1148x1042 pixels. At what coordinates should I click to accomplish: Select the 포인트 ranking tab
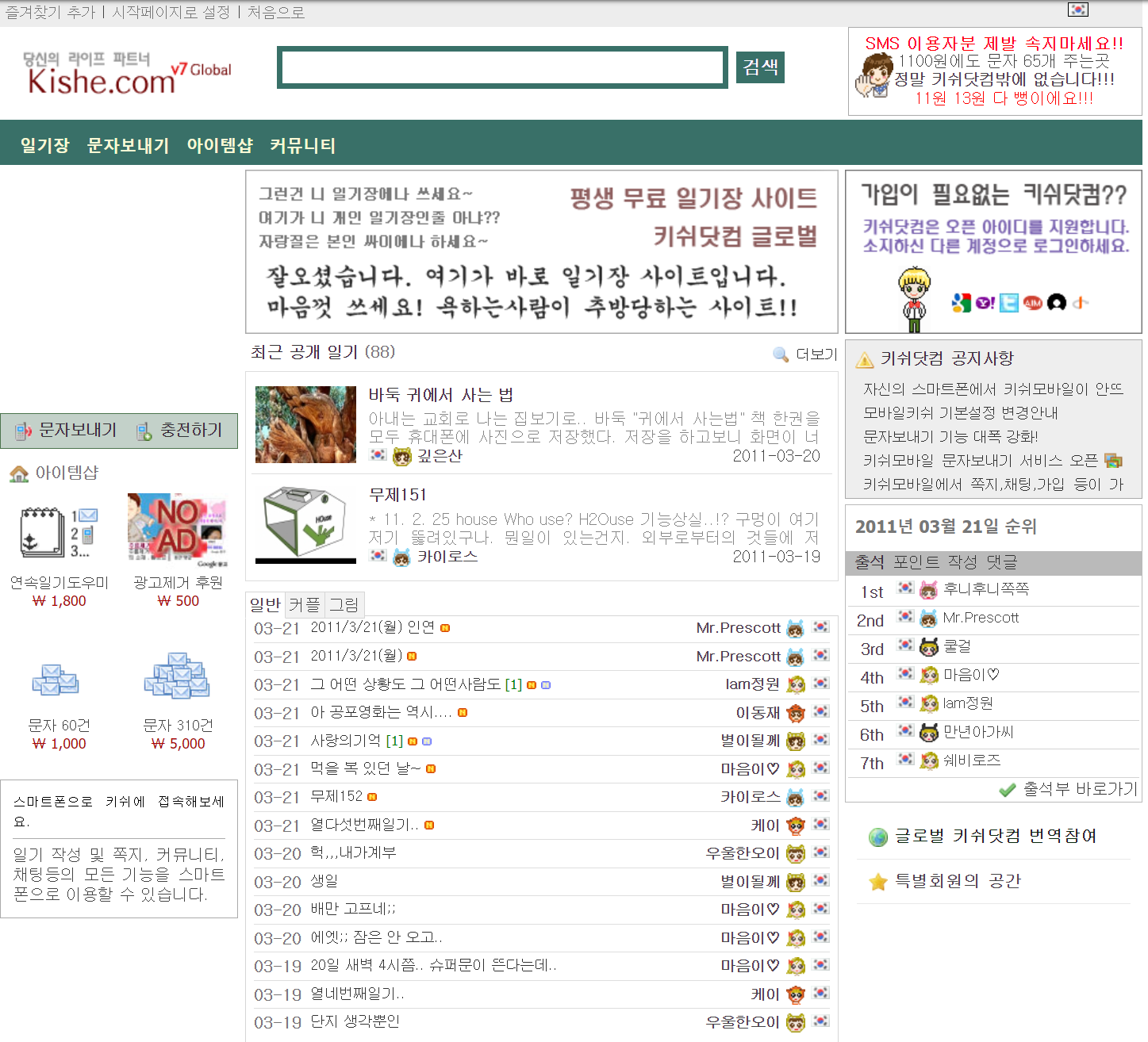[x=915, y=562]
